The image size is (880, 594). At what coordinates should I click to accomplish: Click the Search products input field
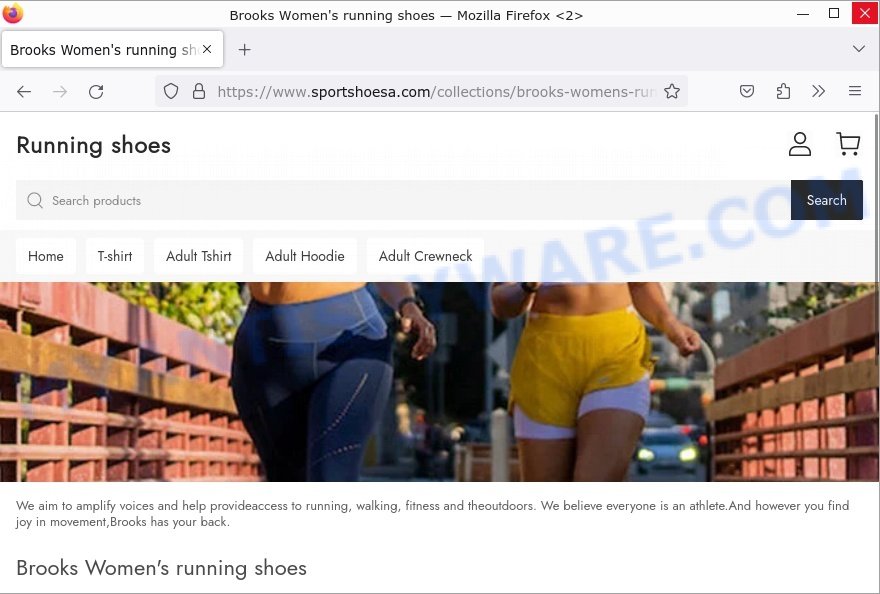coord(403,200)
